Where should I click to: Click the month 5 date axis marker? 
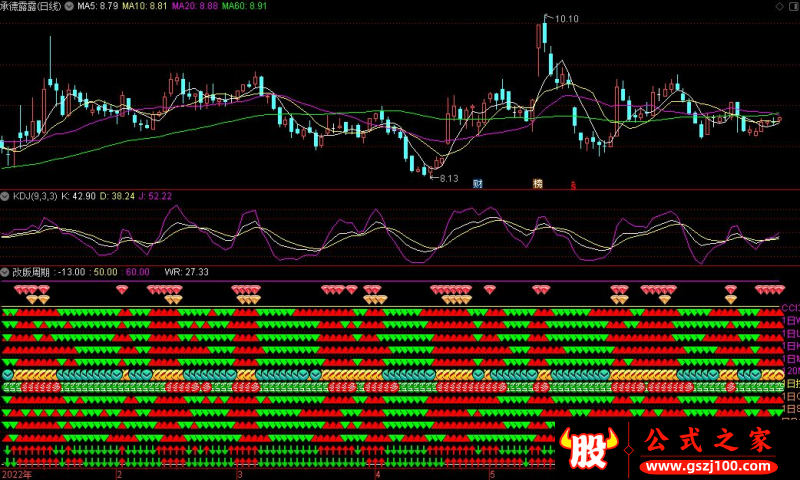492,475
